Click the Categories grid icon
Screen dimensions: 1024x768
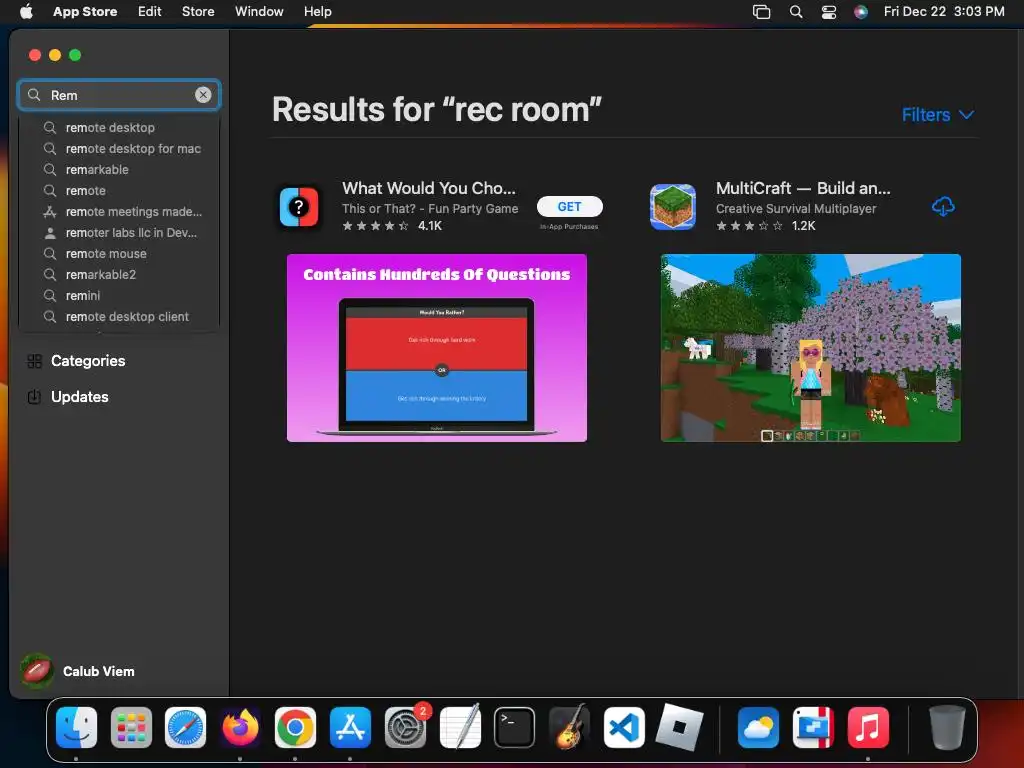(x=35, y=361)
